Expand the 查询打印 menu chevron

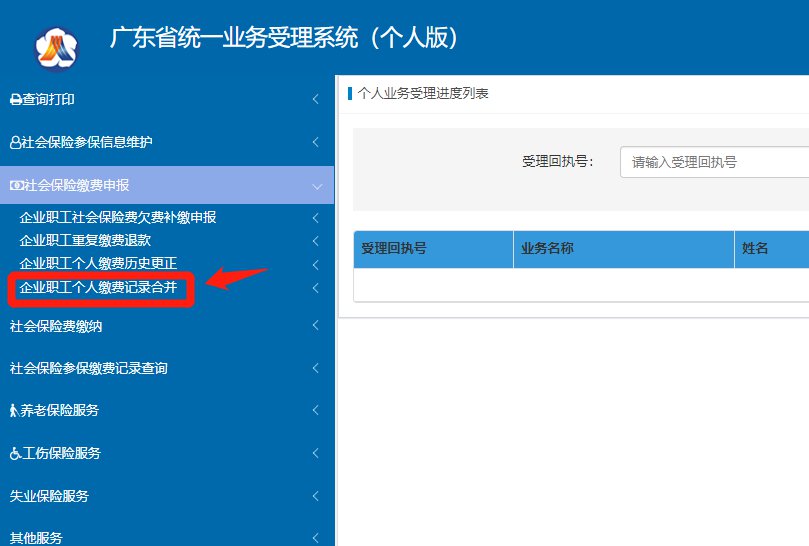pyautogui.click(x=316, y=99)
